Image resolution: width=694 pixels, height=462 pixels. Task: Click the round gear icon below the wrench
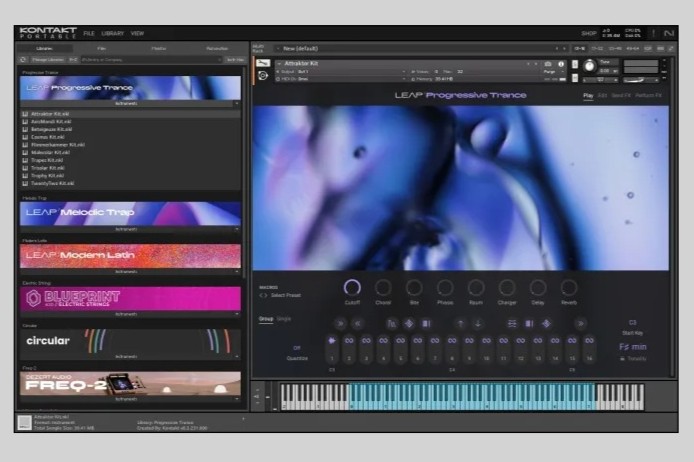pyautogui.click(x=263, y=75)
